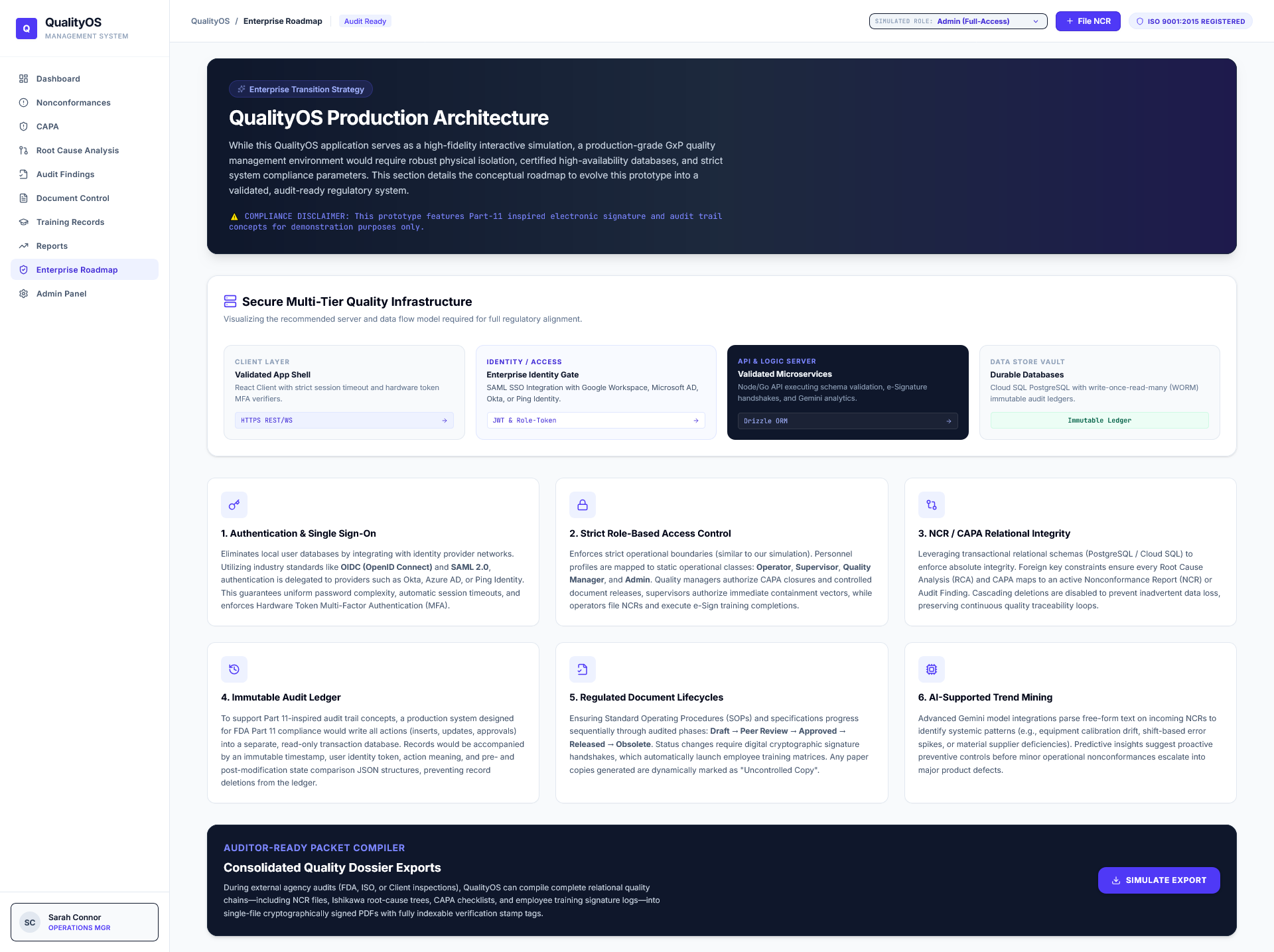Click the arrow on the Drizzle ORM bar
Image resolution: width=1274 pixels, height=952 pixels.
[949, 421]
